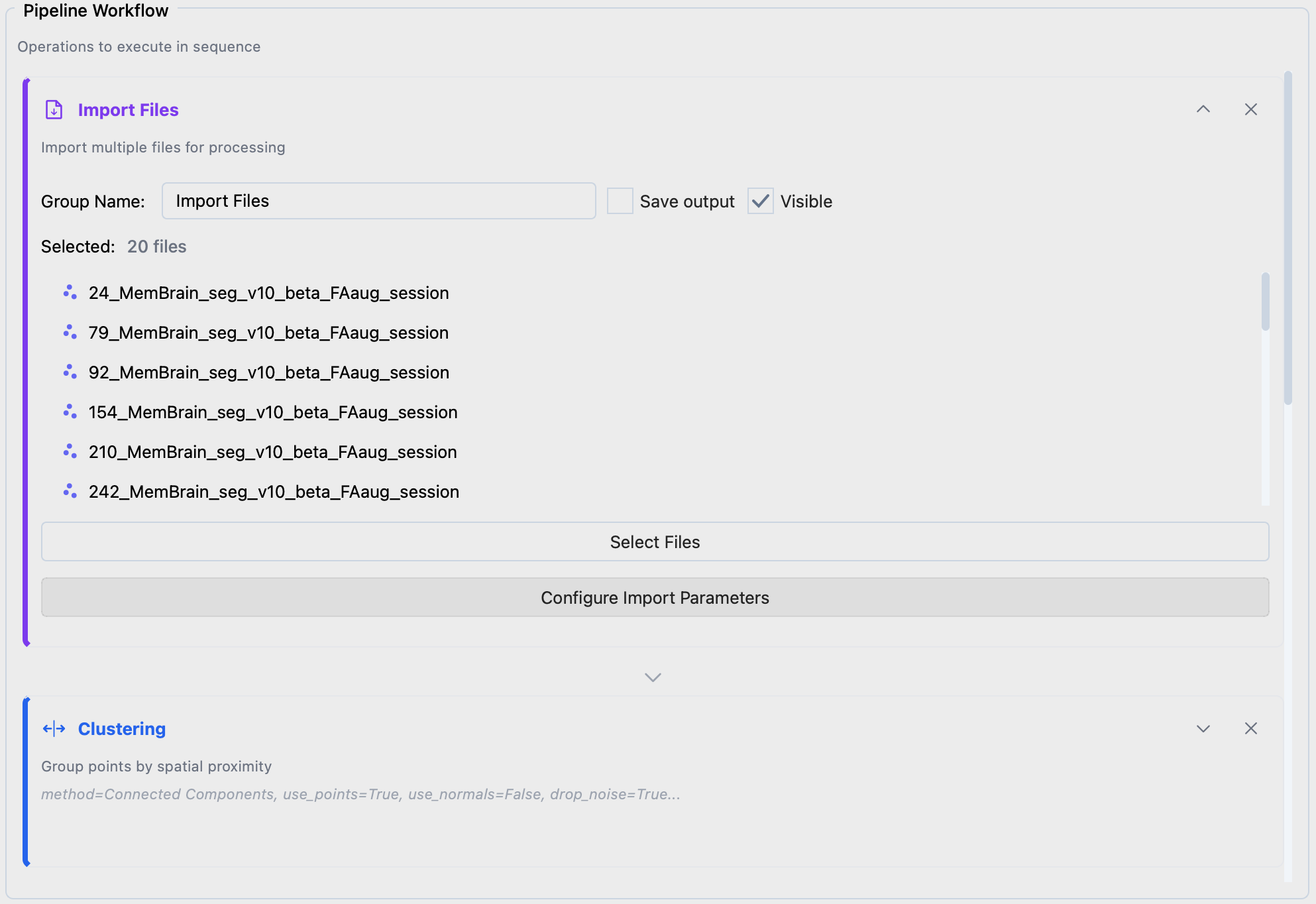The image size is (1316, 904).
Task: Click the pipeline workflow vertical scrollbar
Action: [x=1288, y=239]
